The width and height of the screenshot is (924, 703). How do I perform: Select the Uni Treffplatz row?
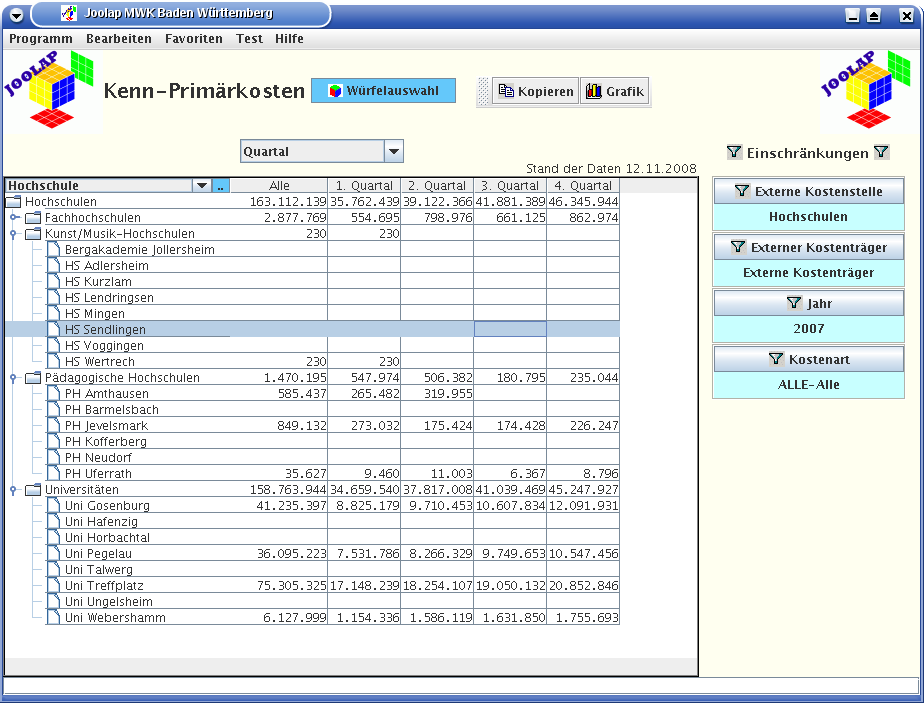(105, 586)
